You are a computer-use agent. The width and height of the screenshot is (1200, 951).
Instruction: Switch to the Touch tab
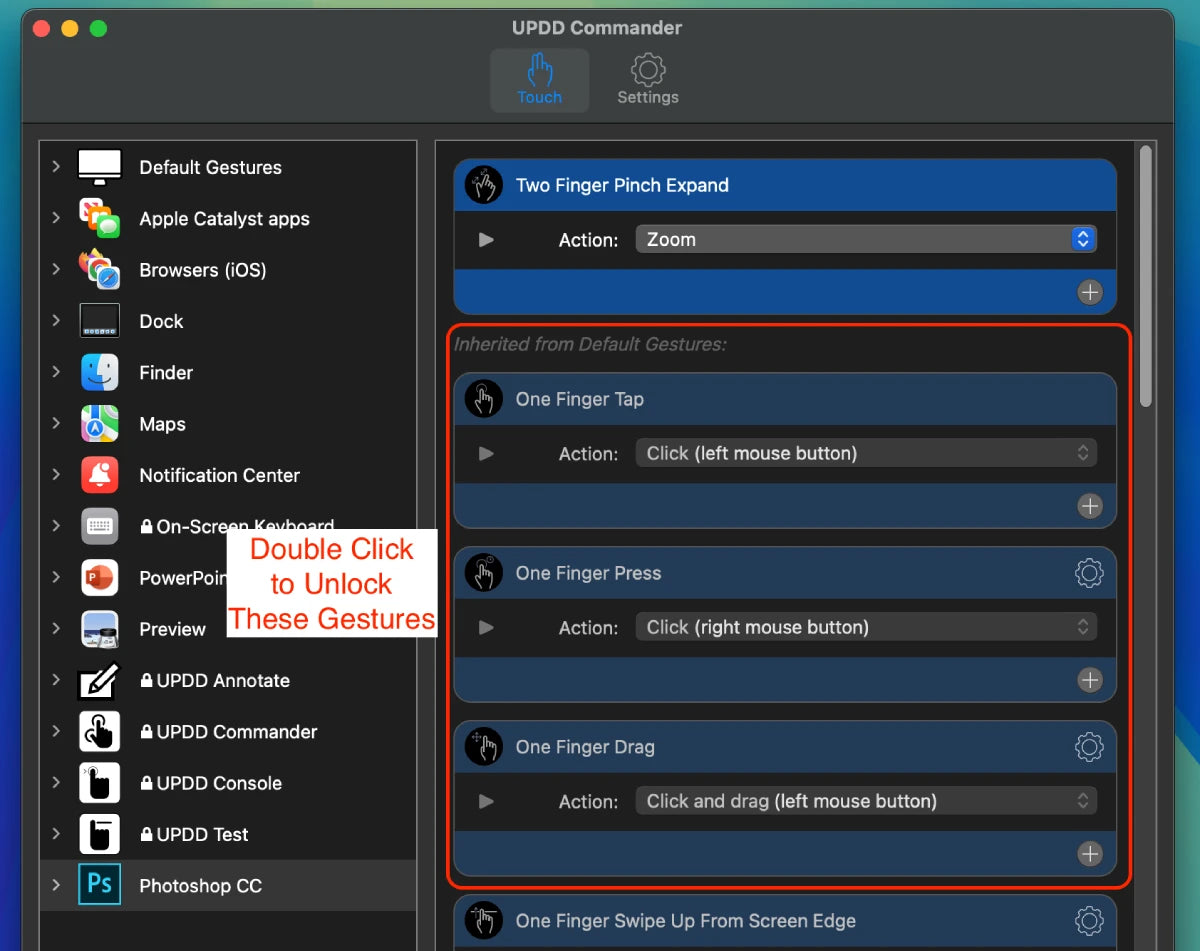click(x=539, y=79)
